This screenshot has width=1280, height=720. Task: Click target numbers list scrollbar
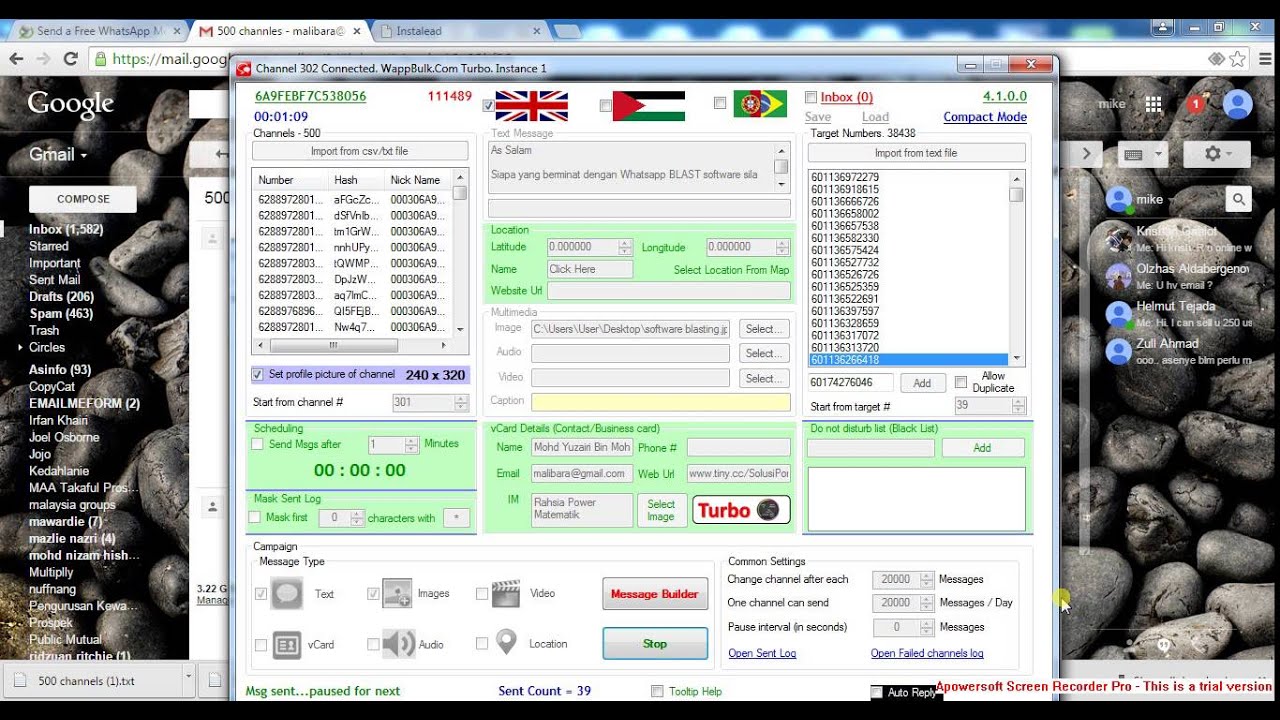pyautogui.click(x=1017, y=268)
